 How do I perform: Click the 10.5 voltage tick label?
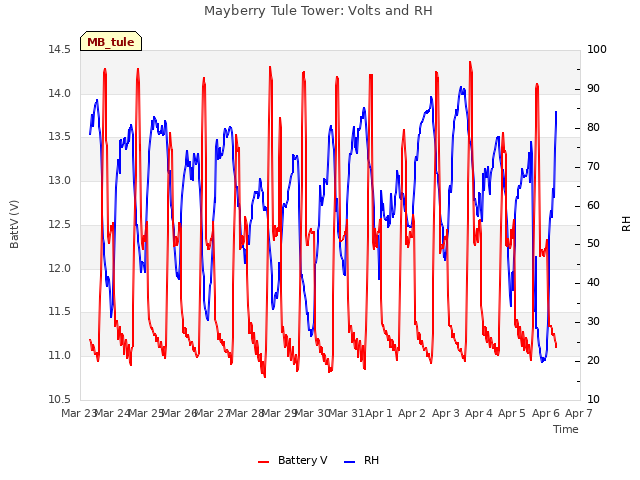coord(60,399)
